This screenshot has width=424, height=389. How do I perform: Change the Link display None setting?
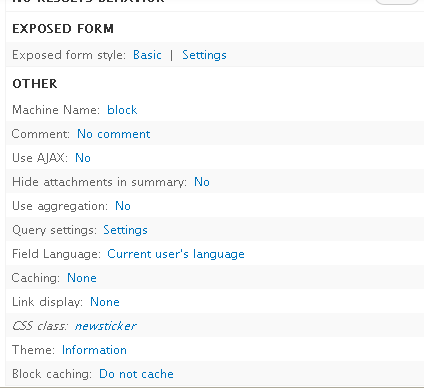pos(105,302)
